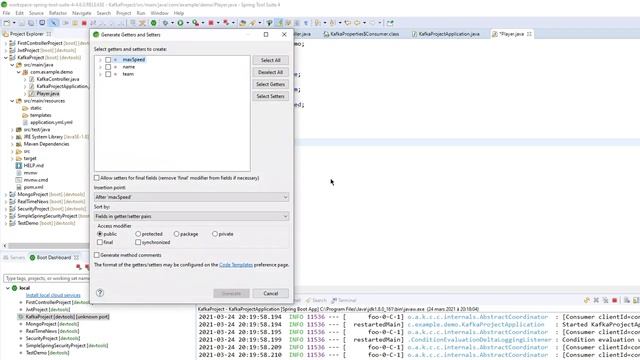Expand the team tree node
This screenshot has width=640, height=360.
pos(100,74)
